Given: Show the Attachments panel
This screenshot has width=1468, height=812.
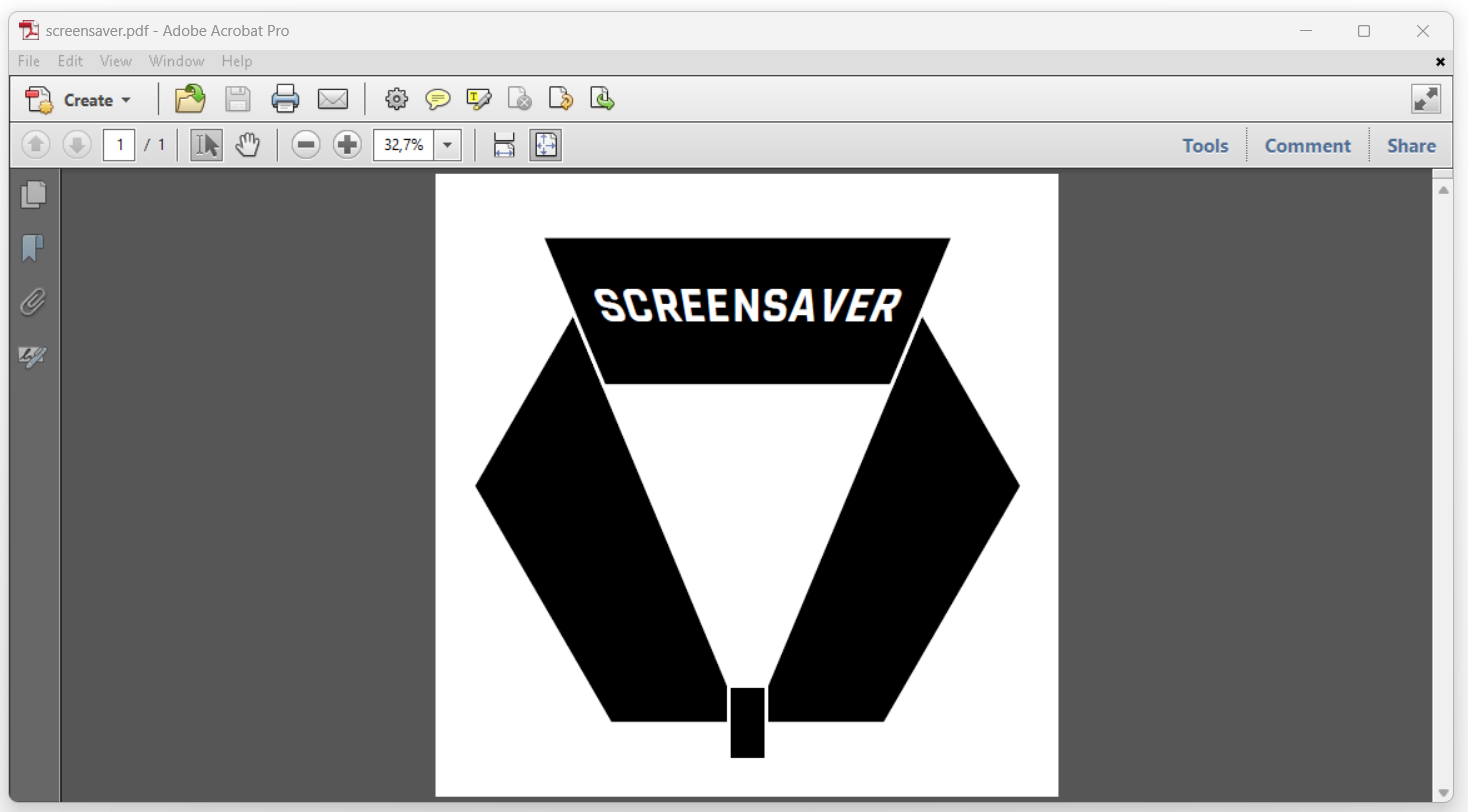Looking at the screenshot, I should coord(33,303).
